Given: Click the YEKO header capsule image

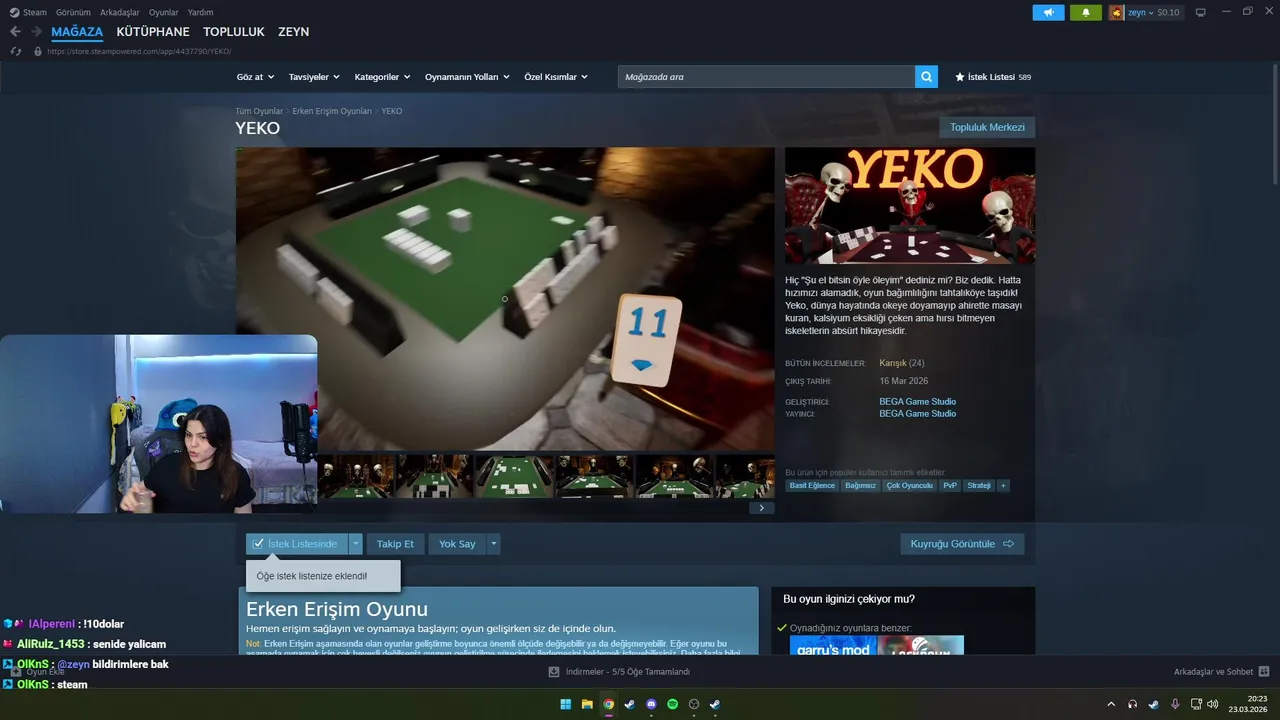Looking at the screenshot, I should [910, 206].
